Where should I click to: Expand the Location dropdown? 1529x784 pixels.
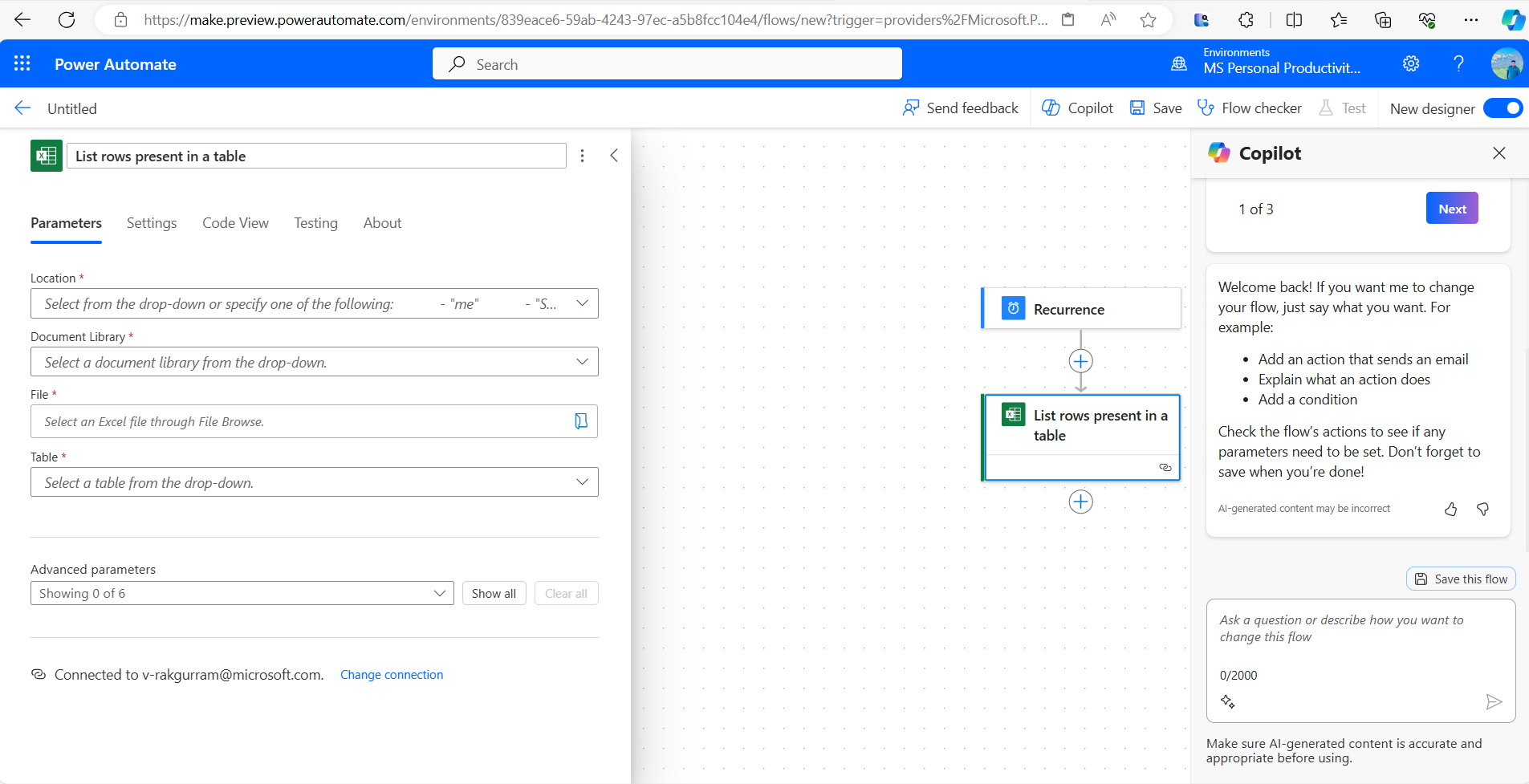[x=582, y=303]
